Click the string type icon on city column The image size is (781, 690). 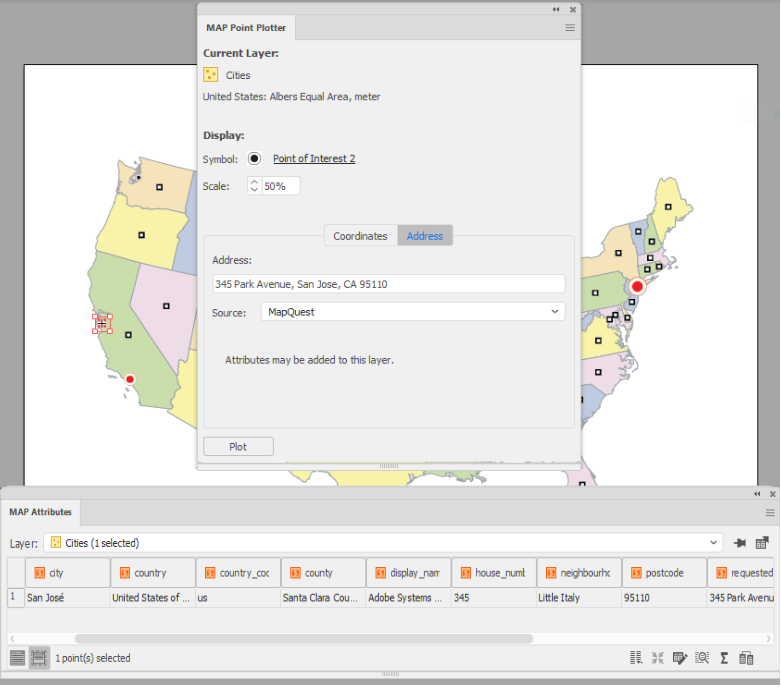tap(39, 573)
